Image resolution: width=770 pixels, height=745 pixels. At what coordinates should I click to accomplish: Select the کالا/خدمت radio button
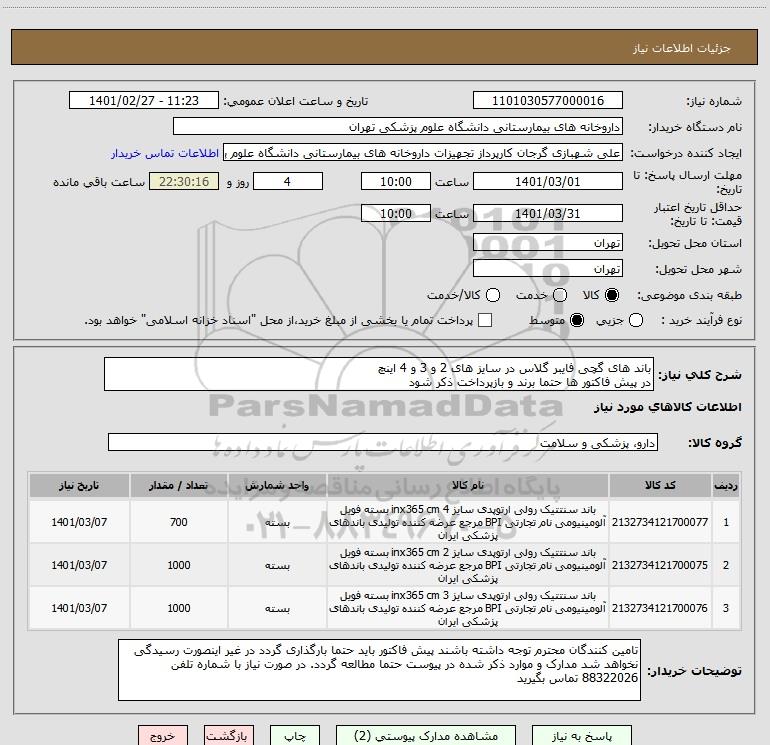pos(493,295)
